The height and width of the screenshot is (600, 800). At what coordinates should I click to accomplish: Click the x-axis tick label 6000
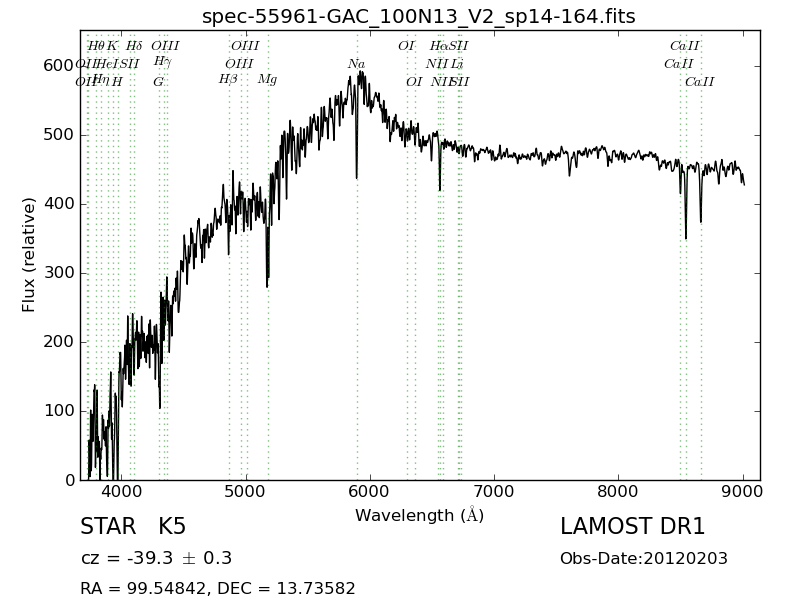(370, 492)
